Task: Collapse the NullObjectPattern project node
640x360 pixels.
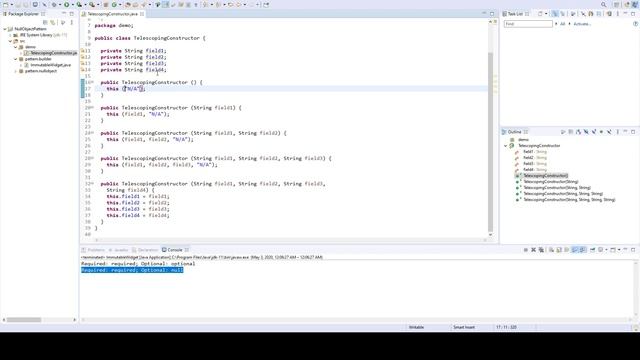Action: pos(5,29)
